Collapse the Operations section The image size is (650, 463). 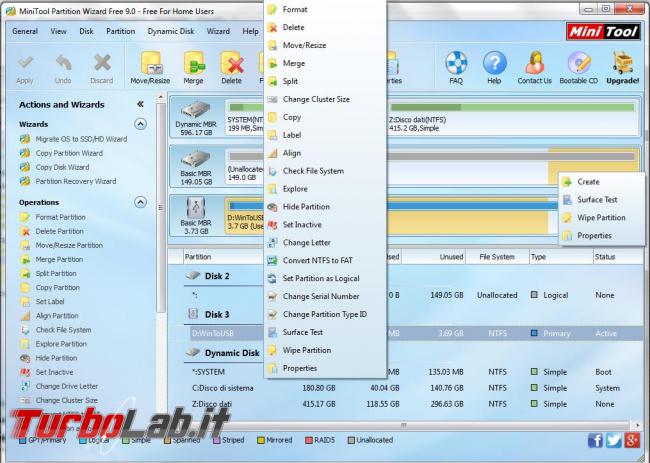[141, 202]
